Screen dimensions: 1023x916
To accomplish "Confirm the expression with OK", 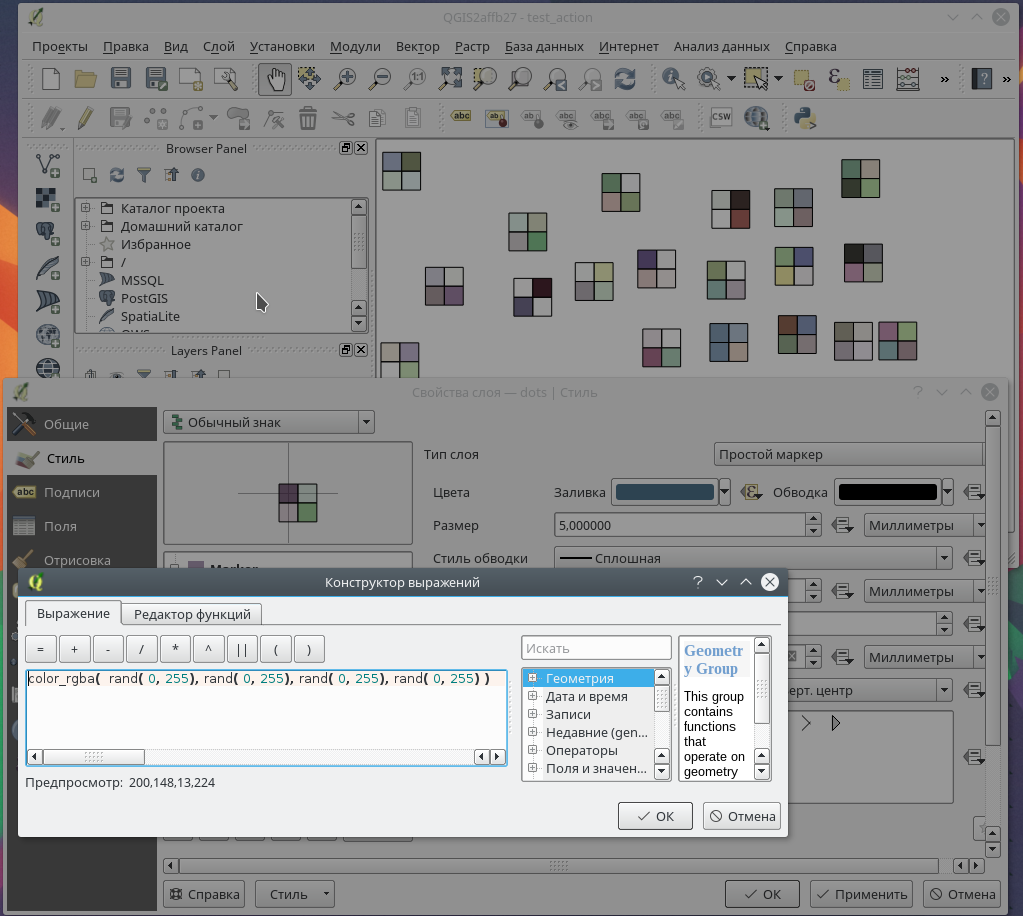I will click(654, 815).
